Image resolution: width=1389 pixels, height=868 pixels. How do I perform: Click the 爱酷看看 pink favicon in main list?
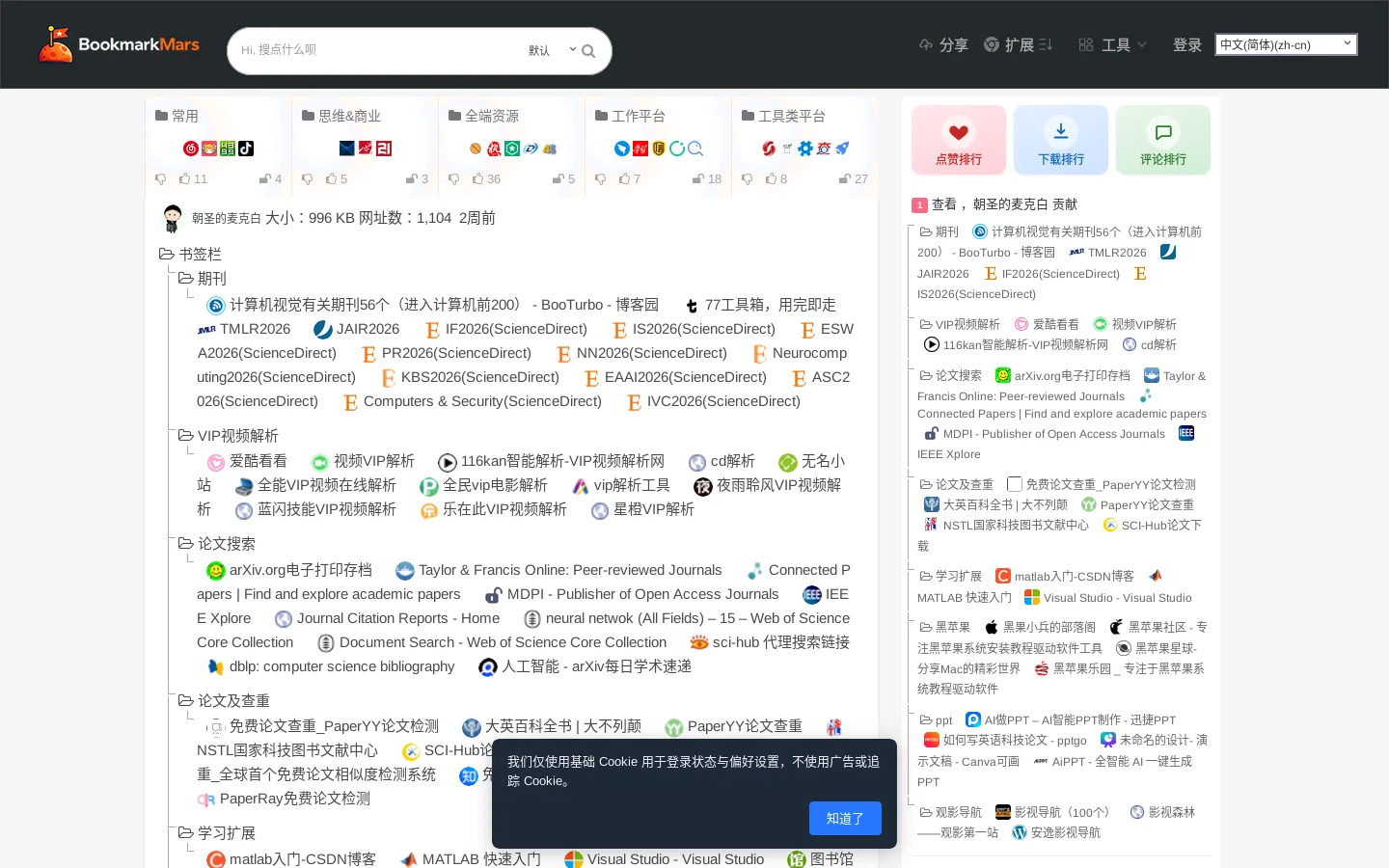click(216, 462)
